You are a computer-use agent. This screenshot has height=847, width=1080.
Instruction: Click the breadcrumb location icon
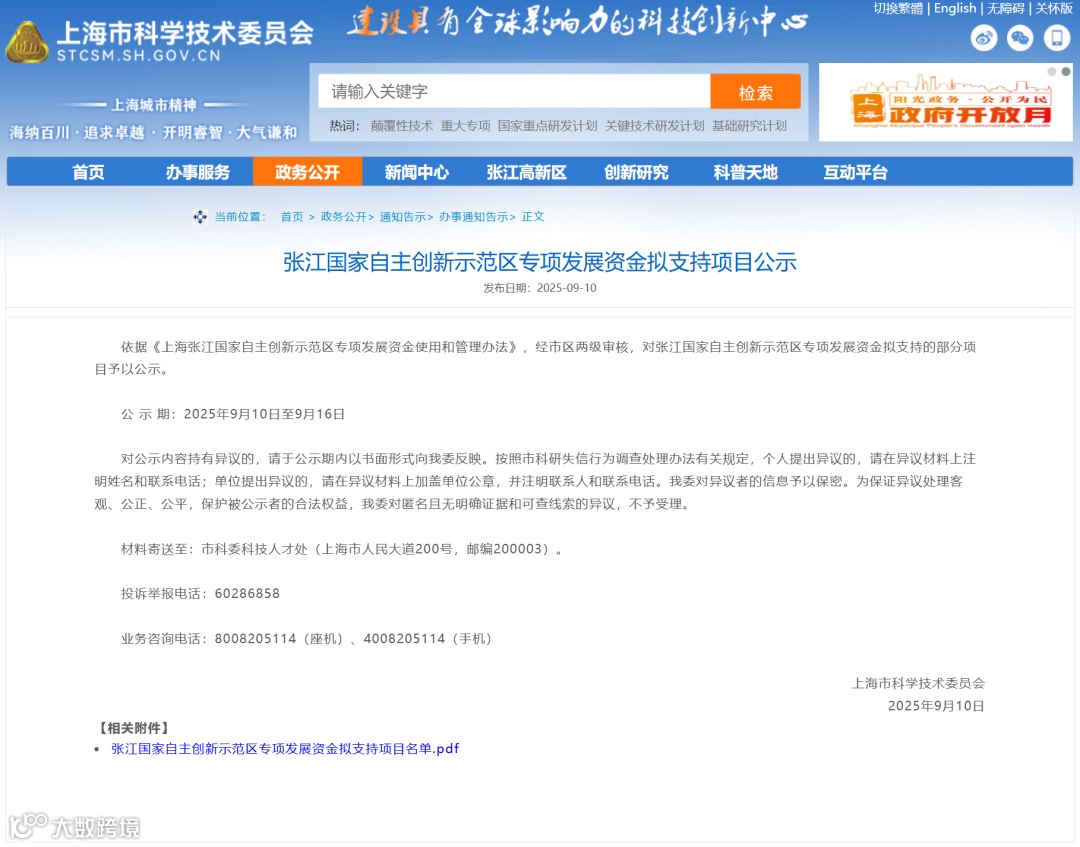tap(200, 218)
